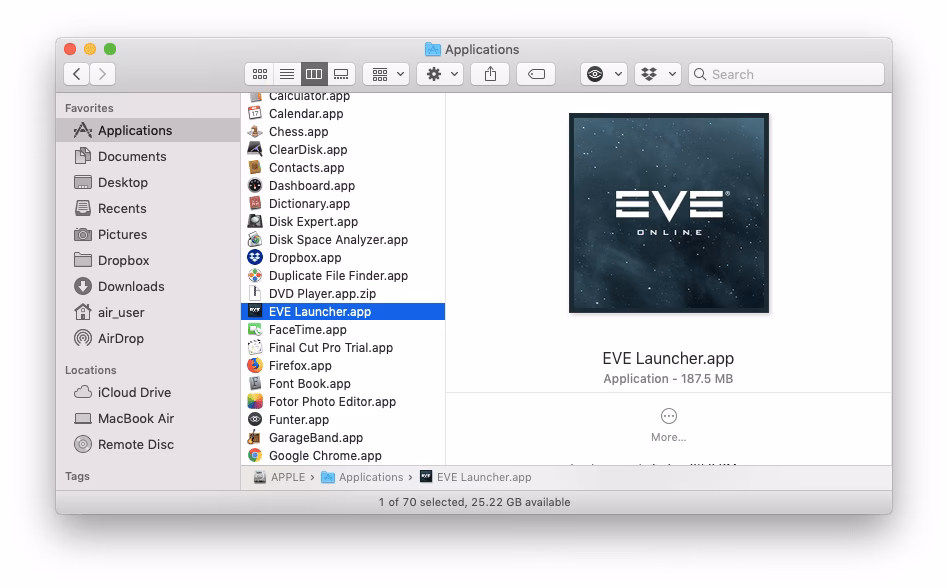This screenshot has width=948, height=588.
Task: Select Final Cut Pro Trial.app icon
Action: (x=255, y=347)
